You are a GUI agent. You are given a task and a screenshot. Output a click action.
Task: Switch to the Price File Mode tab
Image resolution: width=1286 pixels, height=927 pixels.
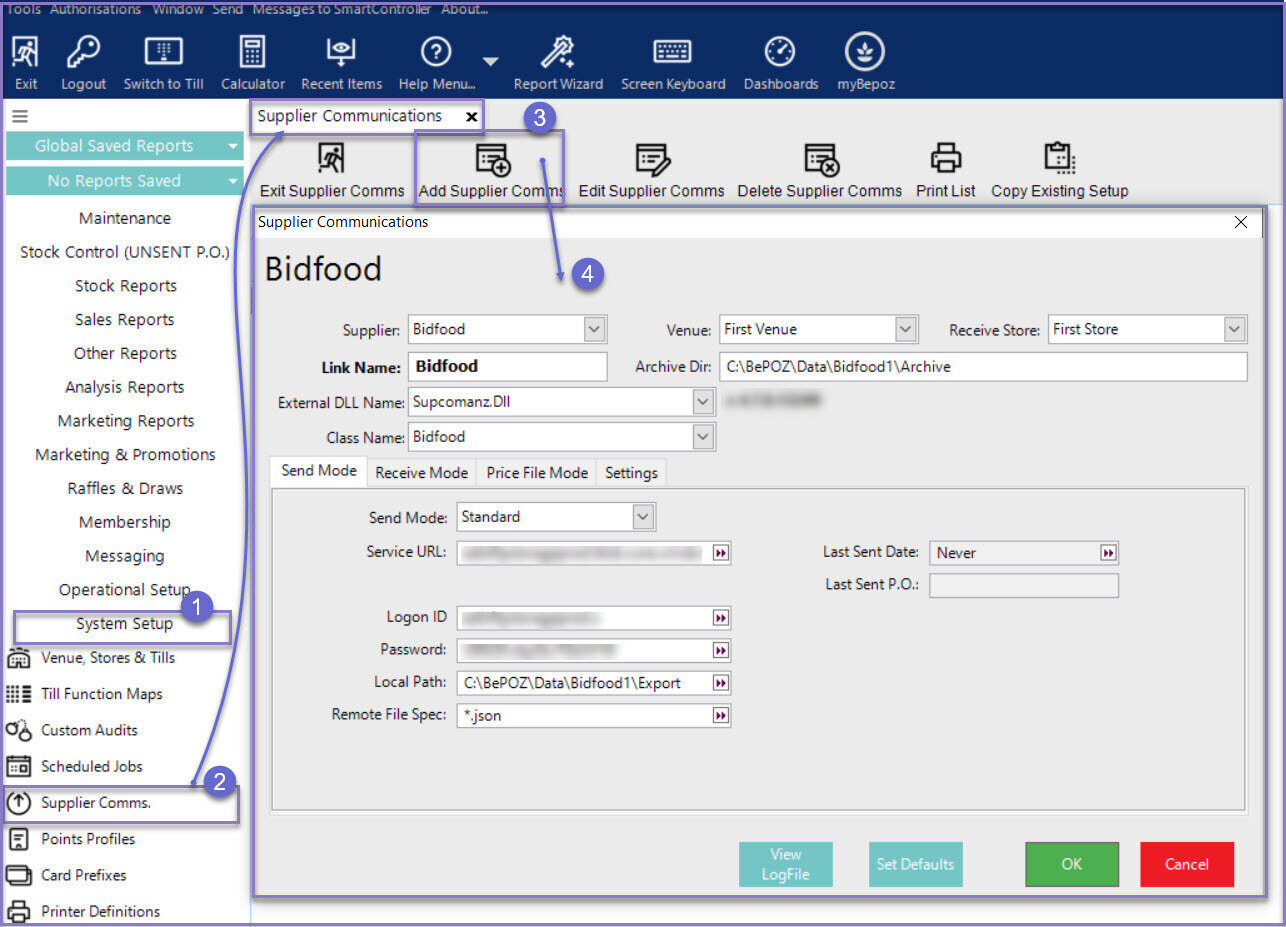(x=537, y=472)
